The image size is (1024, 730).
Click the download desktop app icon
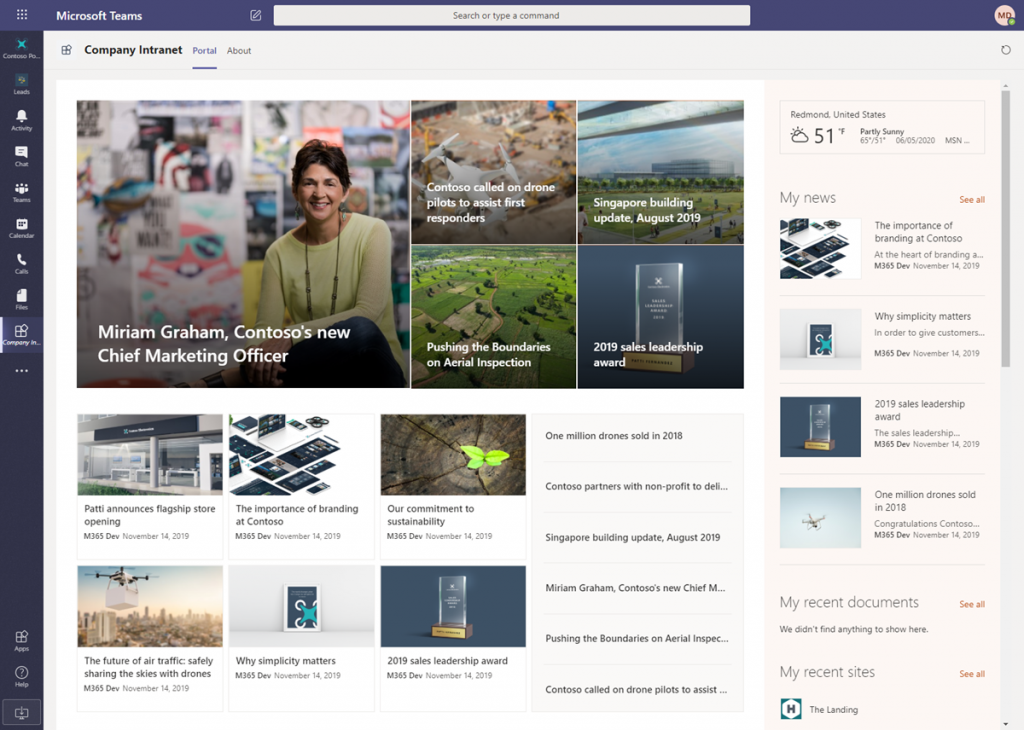[22, 712]
